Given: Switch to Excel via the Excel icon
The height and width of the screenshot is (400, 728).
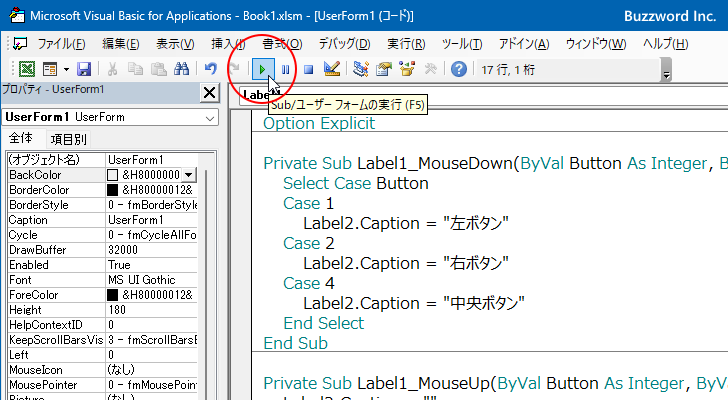Looking at the screenshot, I should coord(27,69).
